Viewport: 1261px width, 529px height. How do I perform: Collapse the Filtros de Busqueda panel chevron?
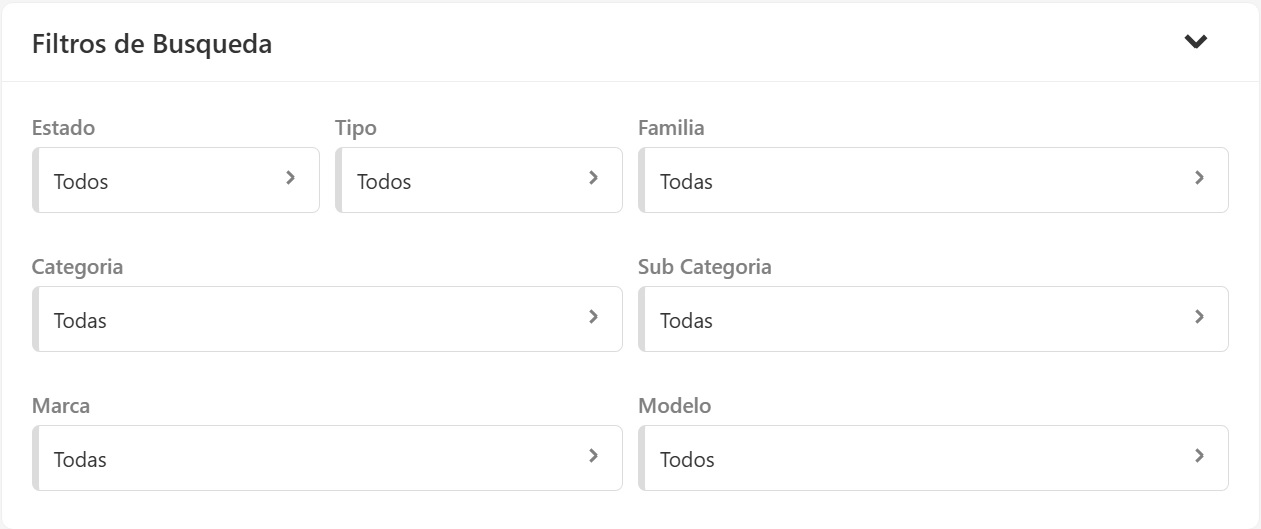tap(1196, 42)
